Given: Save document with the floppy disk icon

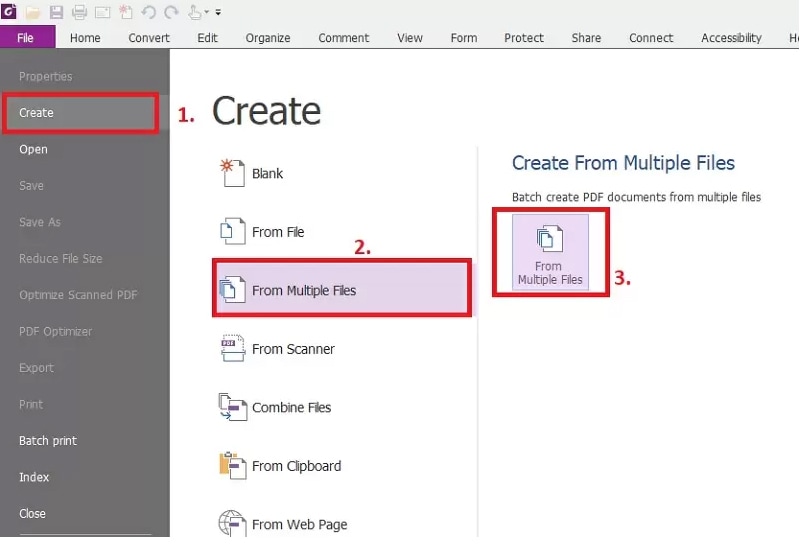Looking at the screenshot, I should tap(56, 12).
